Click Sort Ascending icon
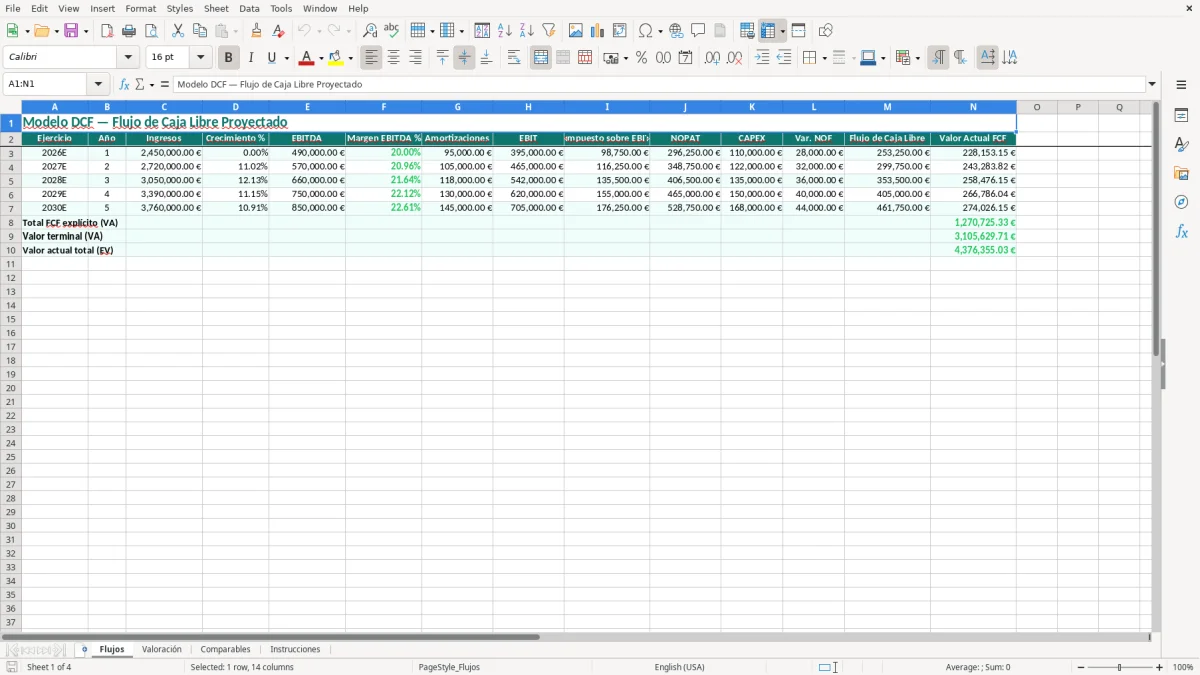 coord(505,31)
